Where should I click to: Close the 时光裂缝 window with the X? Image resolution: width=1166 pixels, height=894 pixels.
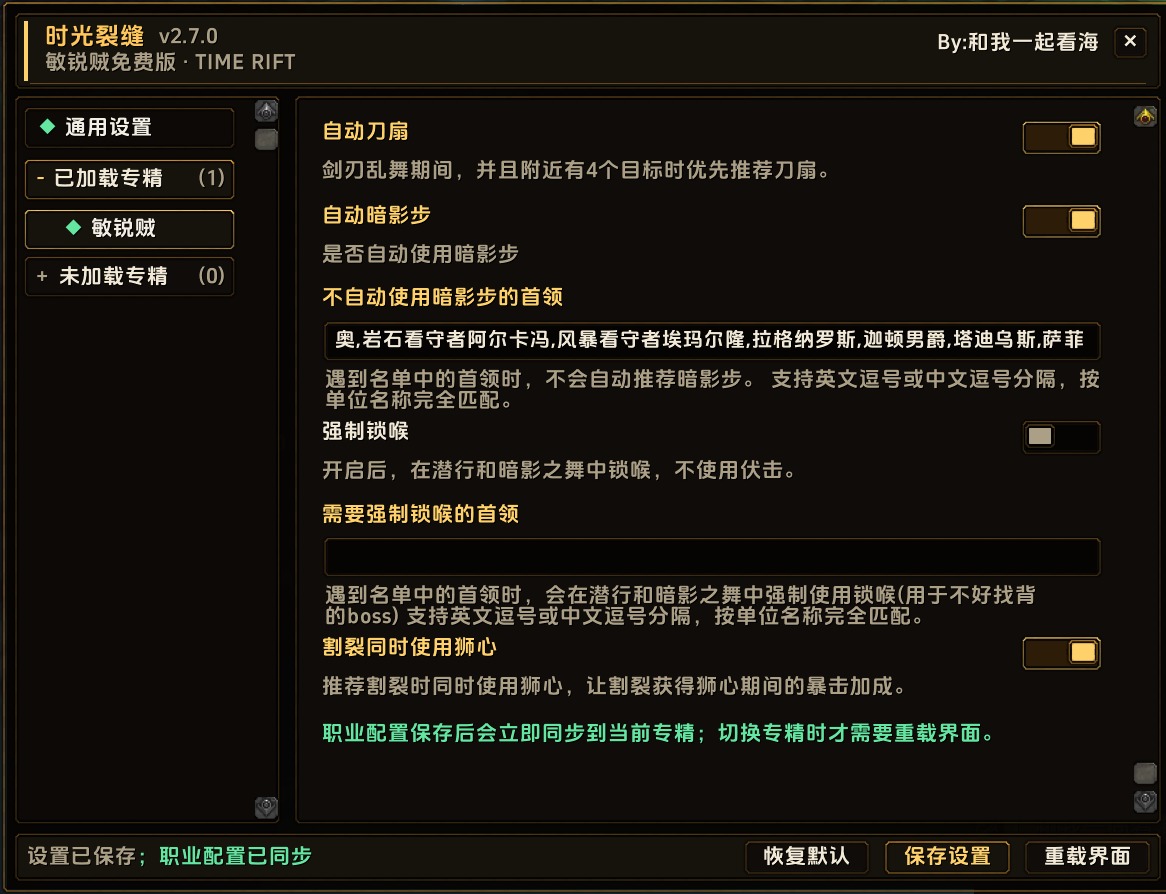tap(1130, 42)
